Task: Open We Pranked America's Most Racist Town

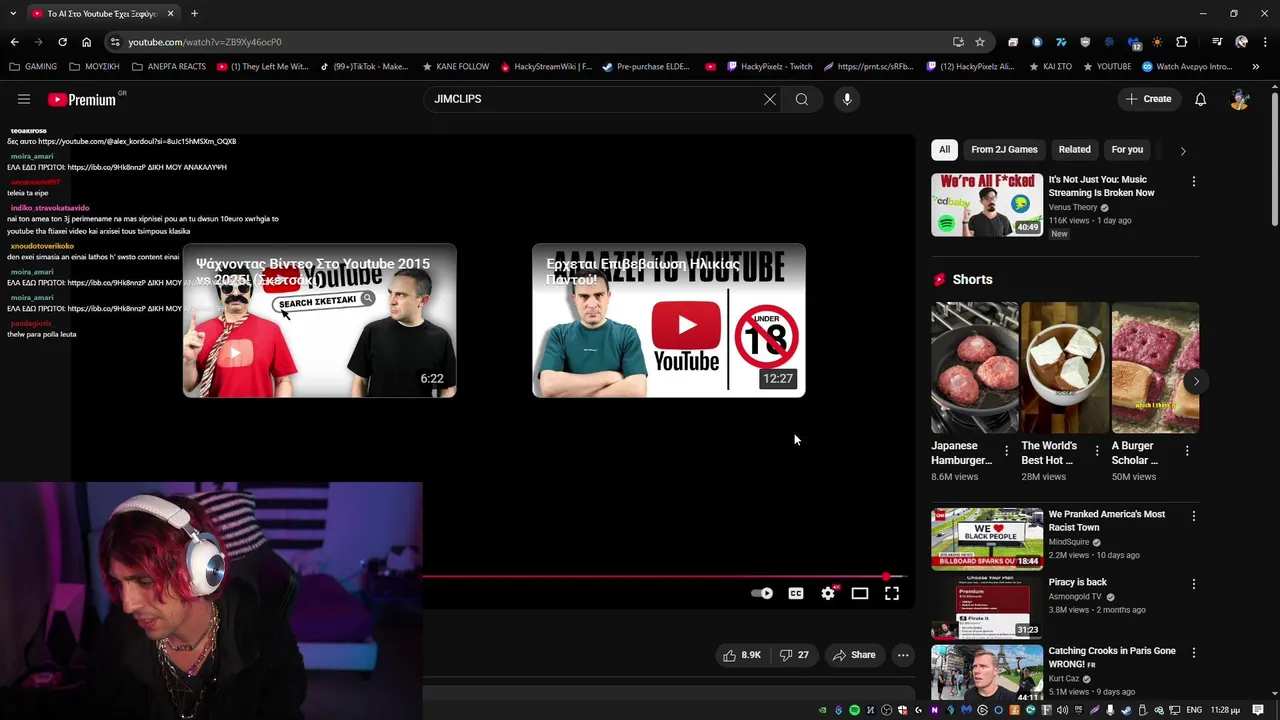Action: tap(1106, 520)
